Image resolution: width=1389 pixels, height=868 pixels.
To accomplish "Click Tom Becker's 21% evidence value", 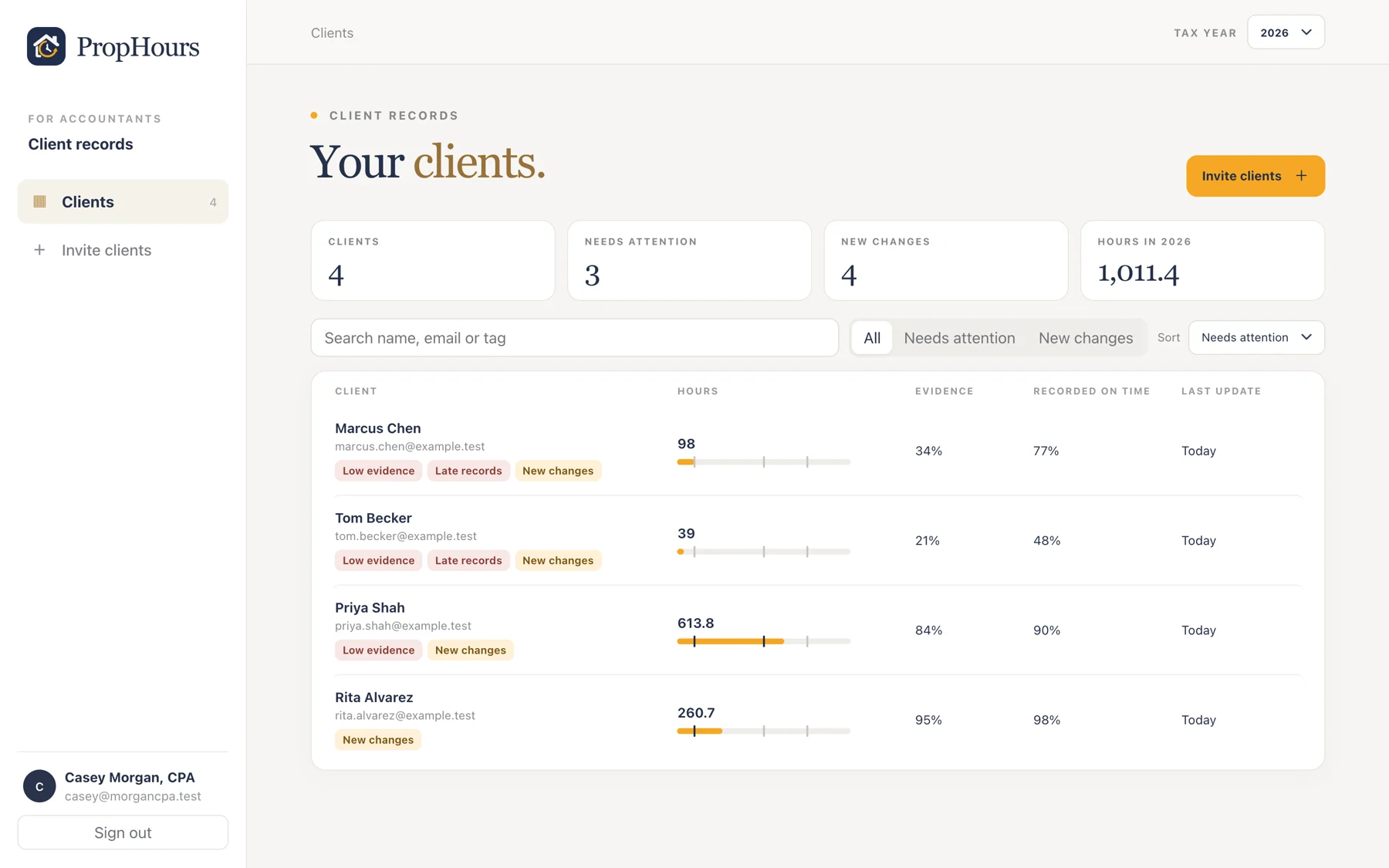I will (x=927, y=540).
